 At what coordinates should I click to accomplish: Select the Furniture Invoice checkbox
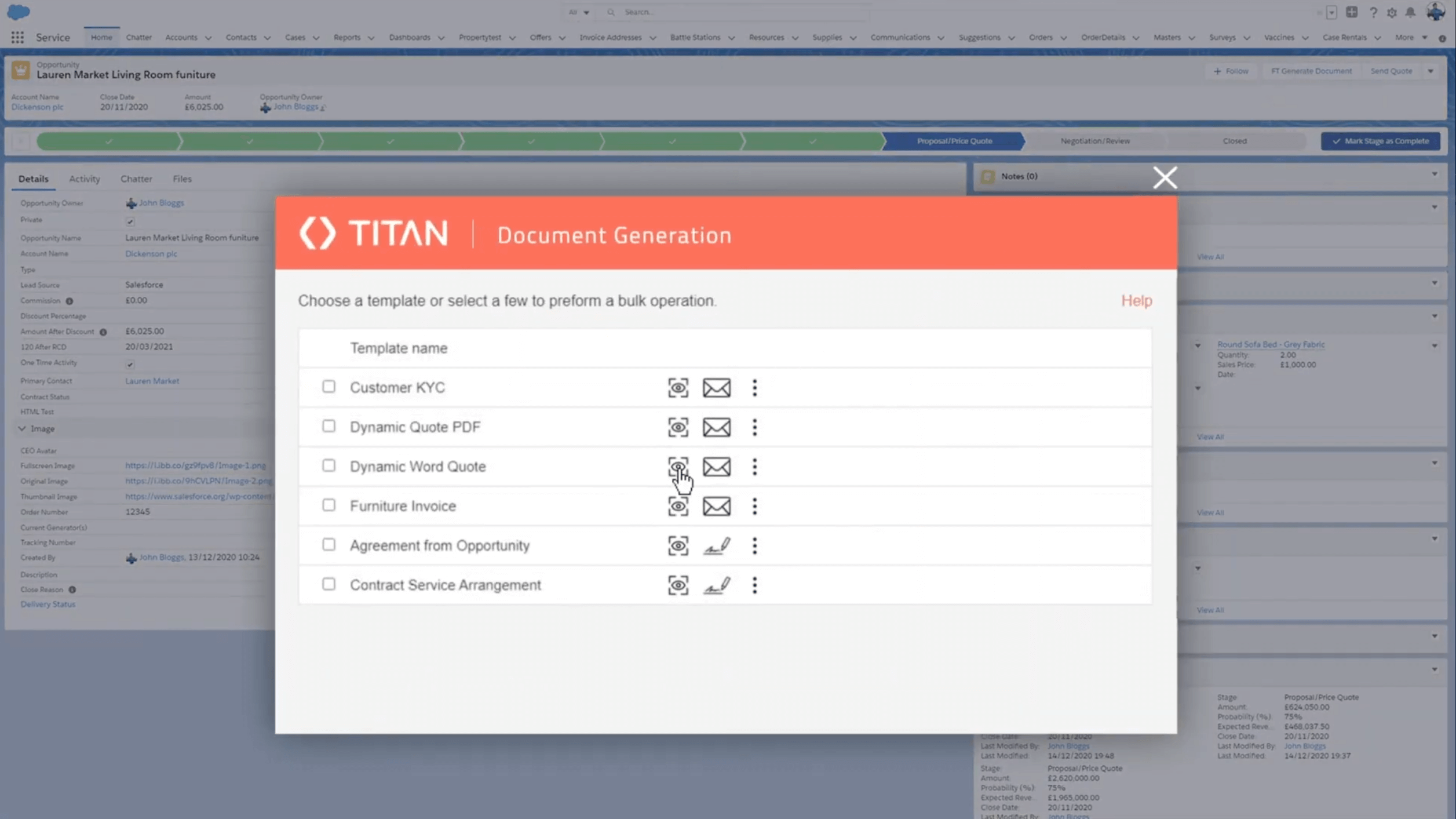pos(329,505)
